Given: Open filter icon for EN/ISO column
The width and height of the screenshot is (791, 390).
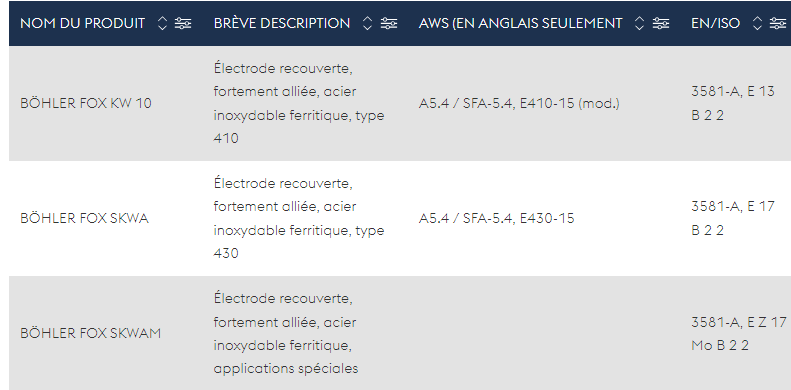Looking at the screenshot, I should click(777, 23).
